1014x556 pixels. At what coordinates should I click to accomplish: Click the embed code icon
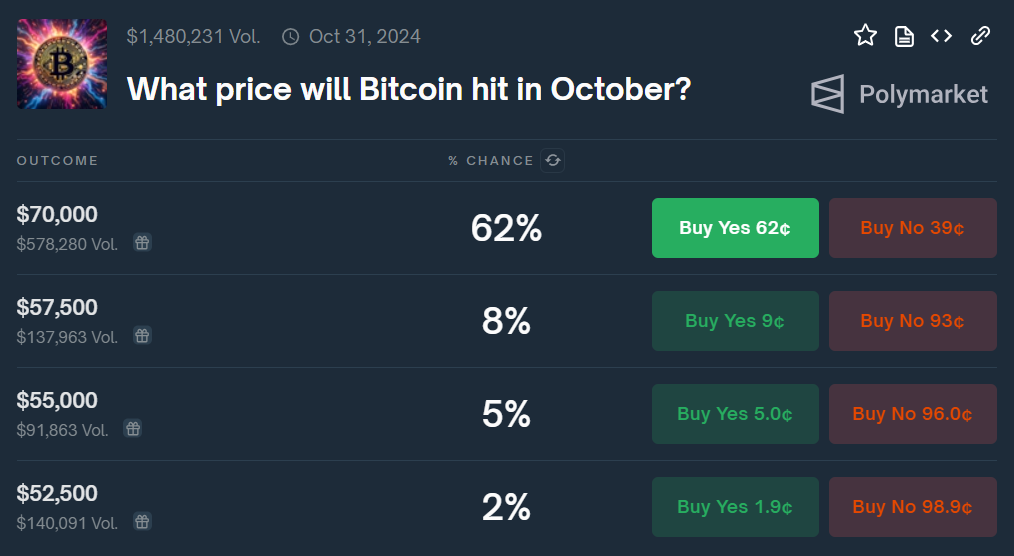click(941, 36)
